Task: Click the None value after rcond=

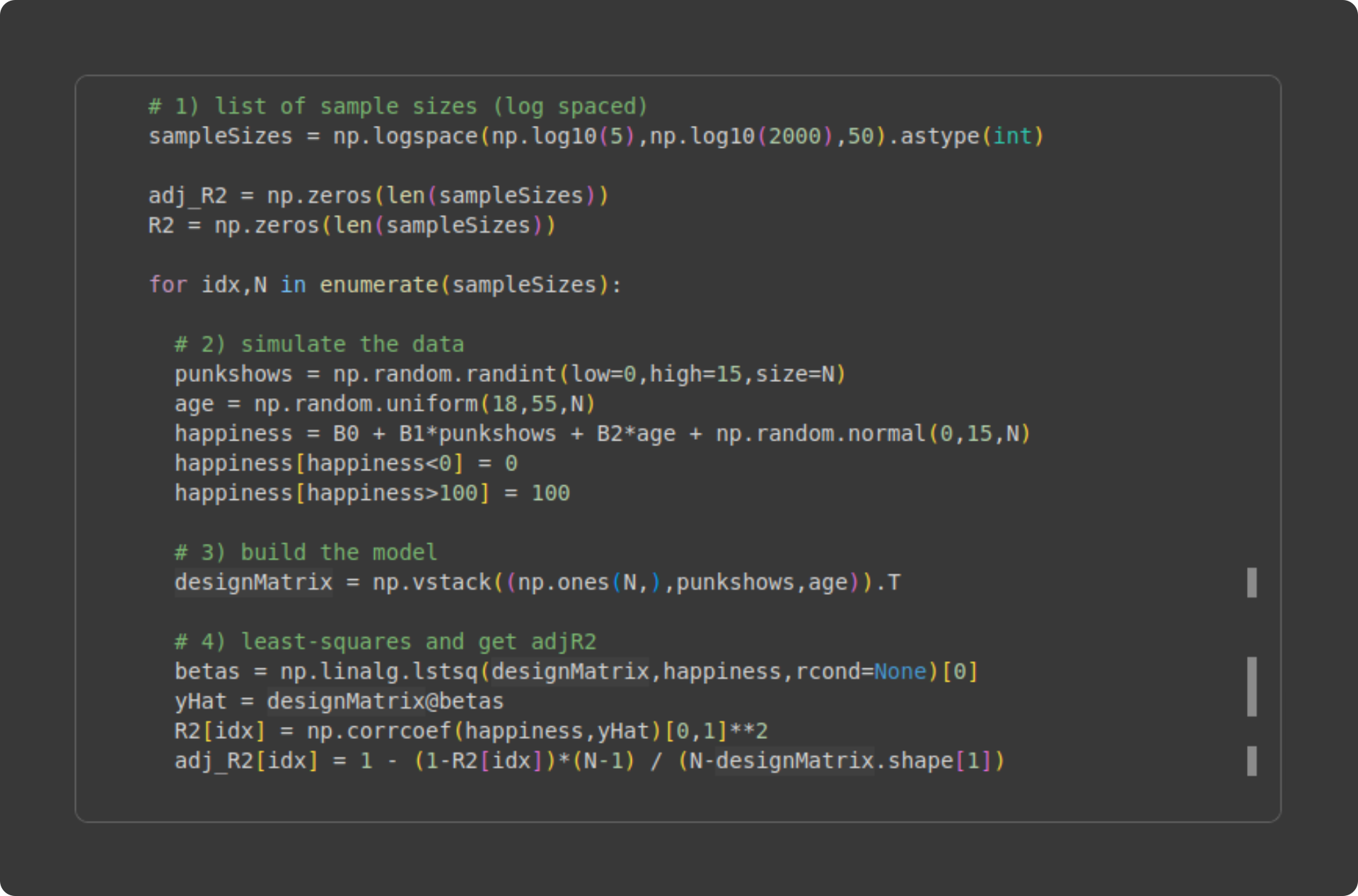Action: tap(900, 671)
